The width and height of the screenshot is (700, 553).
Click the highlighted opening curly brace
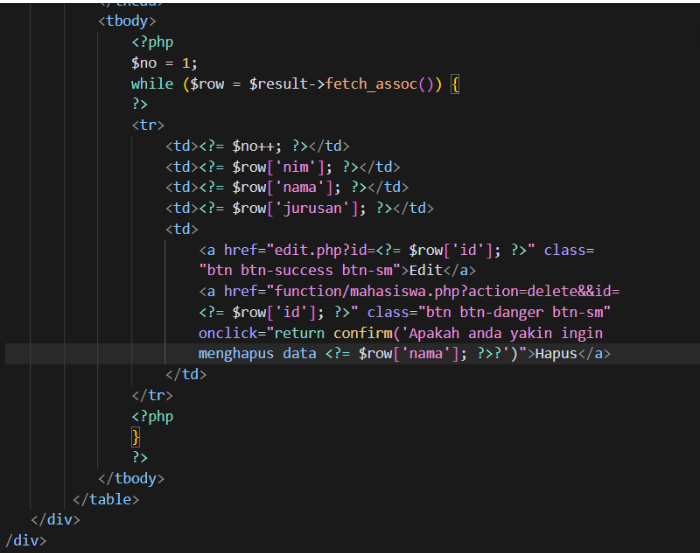coord(455,83)
